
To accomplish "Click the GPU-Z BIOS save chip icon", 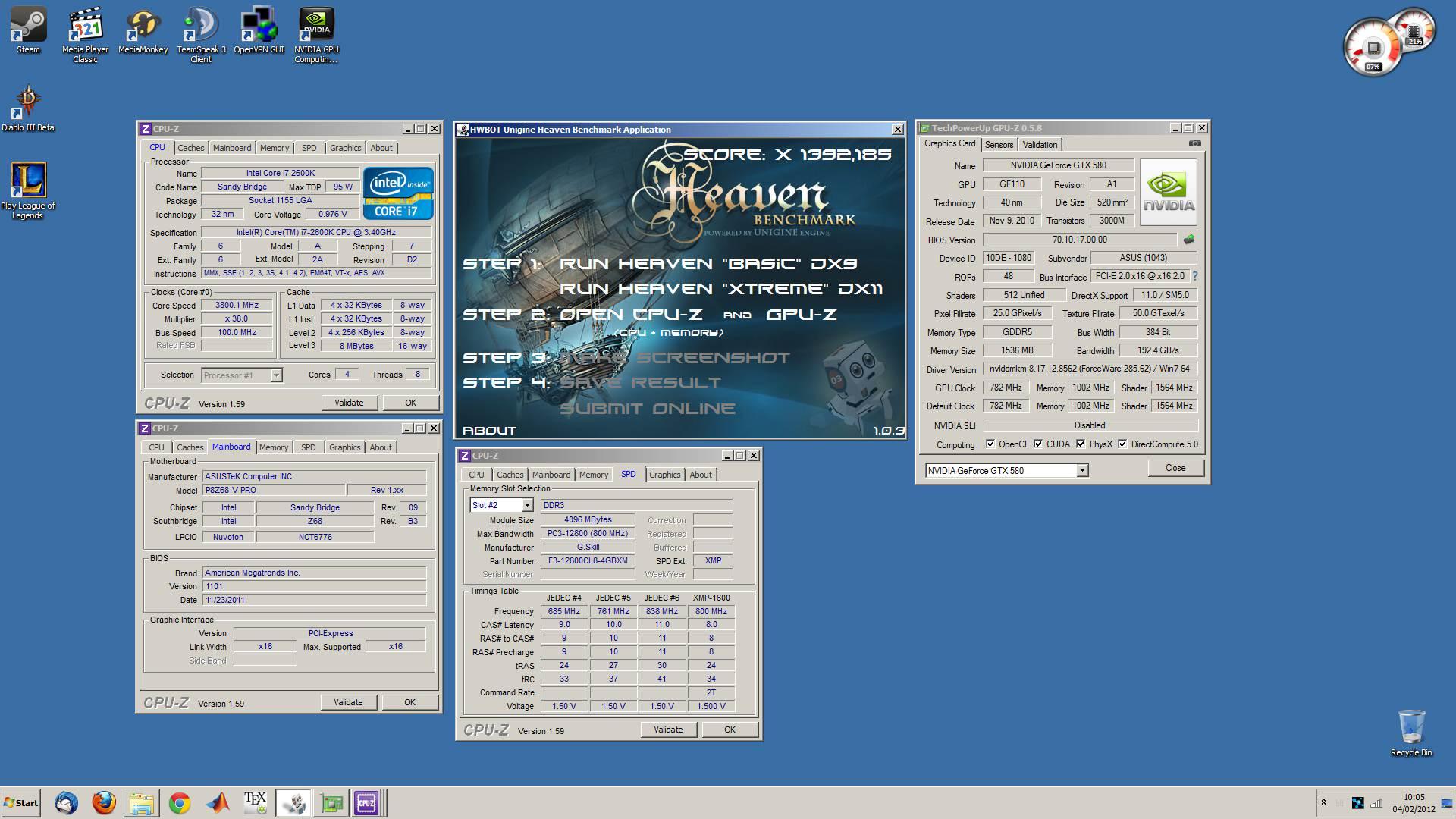I will [x=1188, y=240].
